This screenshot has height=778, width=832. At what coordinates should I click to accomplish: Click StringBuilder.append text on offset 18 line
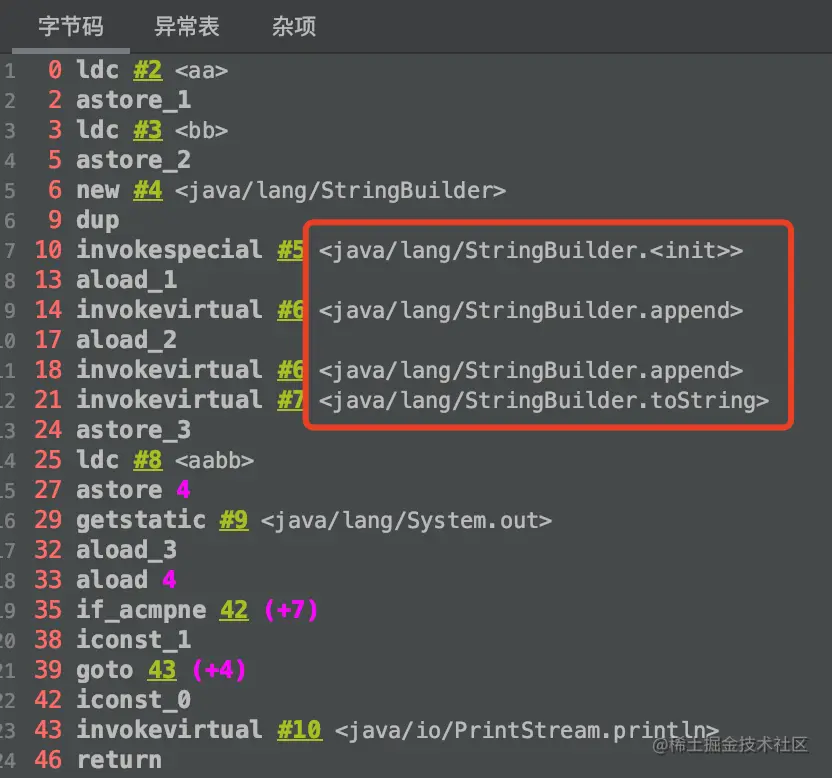click(x=531, y=370)
